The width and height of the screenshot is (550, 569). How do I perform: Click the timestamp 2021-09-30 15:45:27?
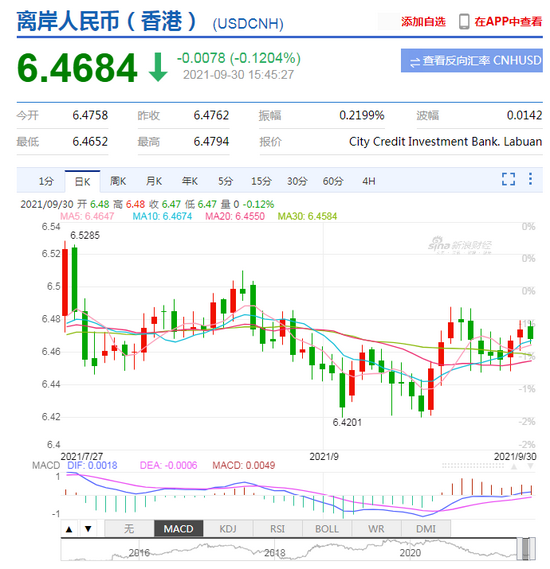coord(238,75)
